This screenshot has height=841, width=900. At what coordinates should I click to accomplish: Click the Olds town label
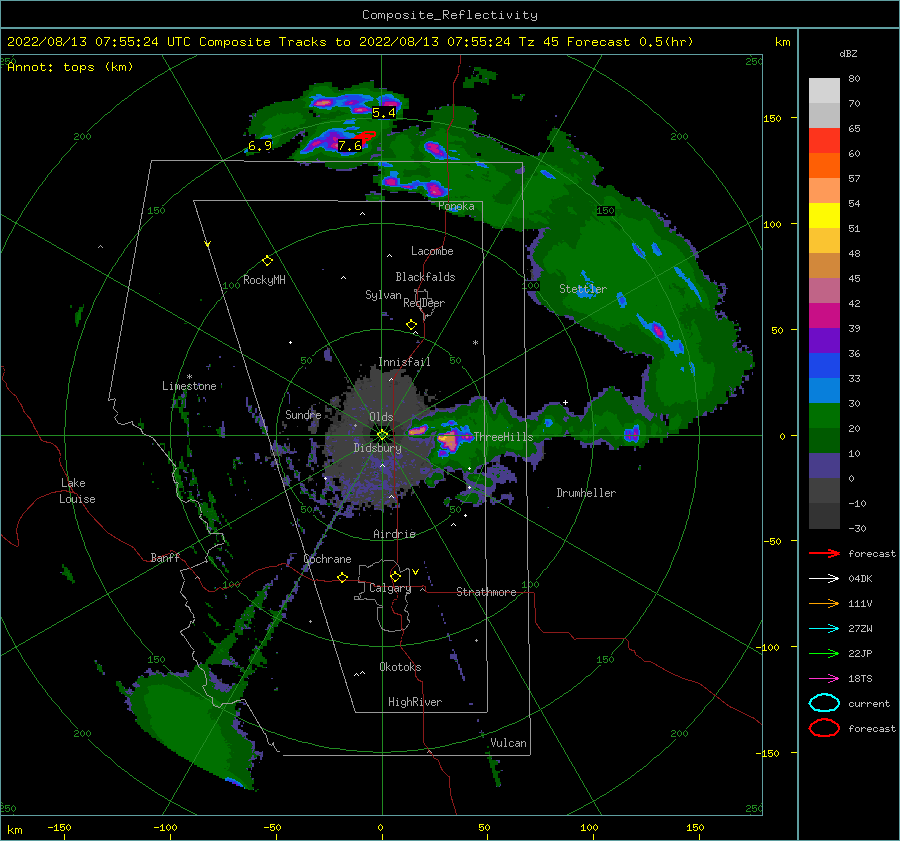[x=381, y=417]
